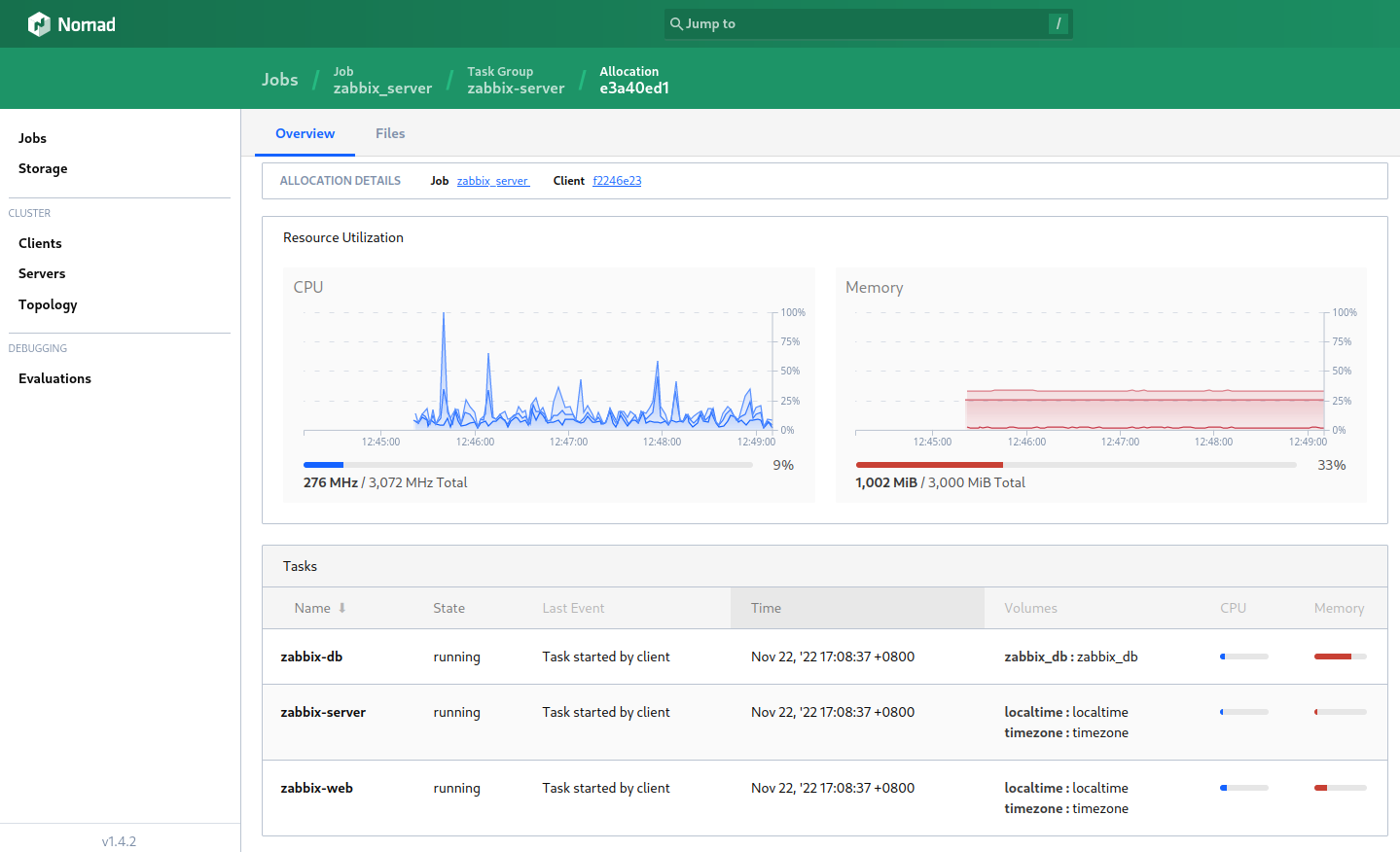The height and width of the screenshot is (852, 1400).
Task: Click zabbix-db CPU usage bar
Action: click(1244, 657)
